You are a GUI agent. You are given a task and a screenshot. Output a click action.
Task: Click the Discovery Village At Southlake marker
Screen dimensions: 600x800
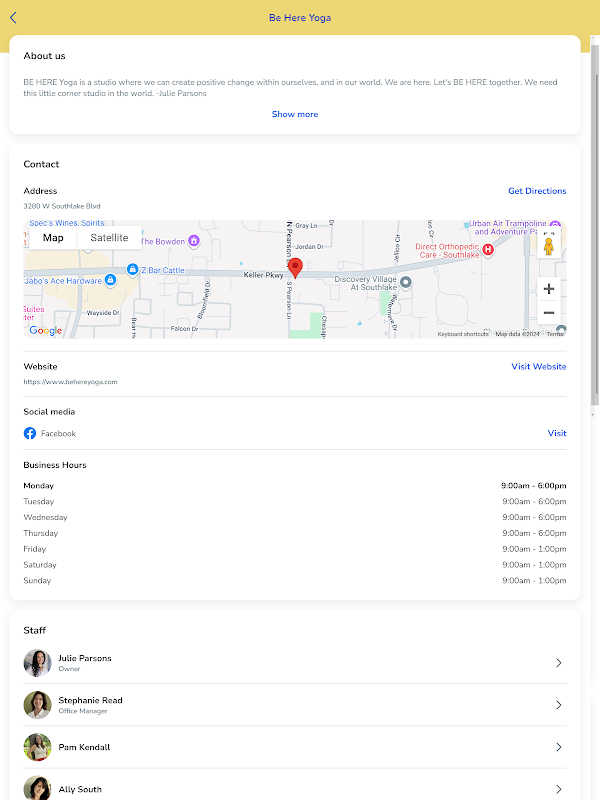point(406,282)
